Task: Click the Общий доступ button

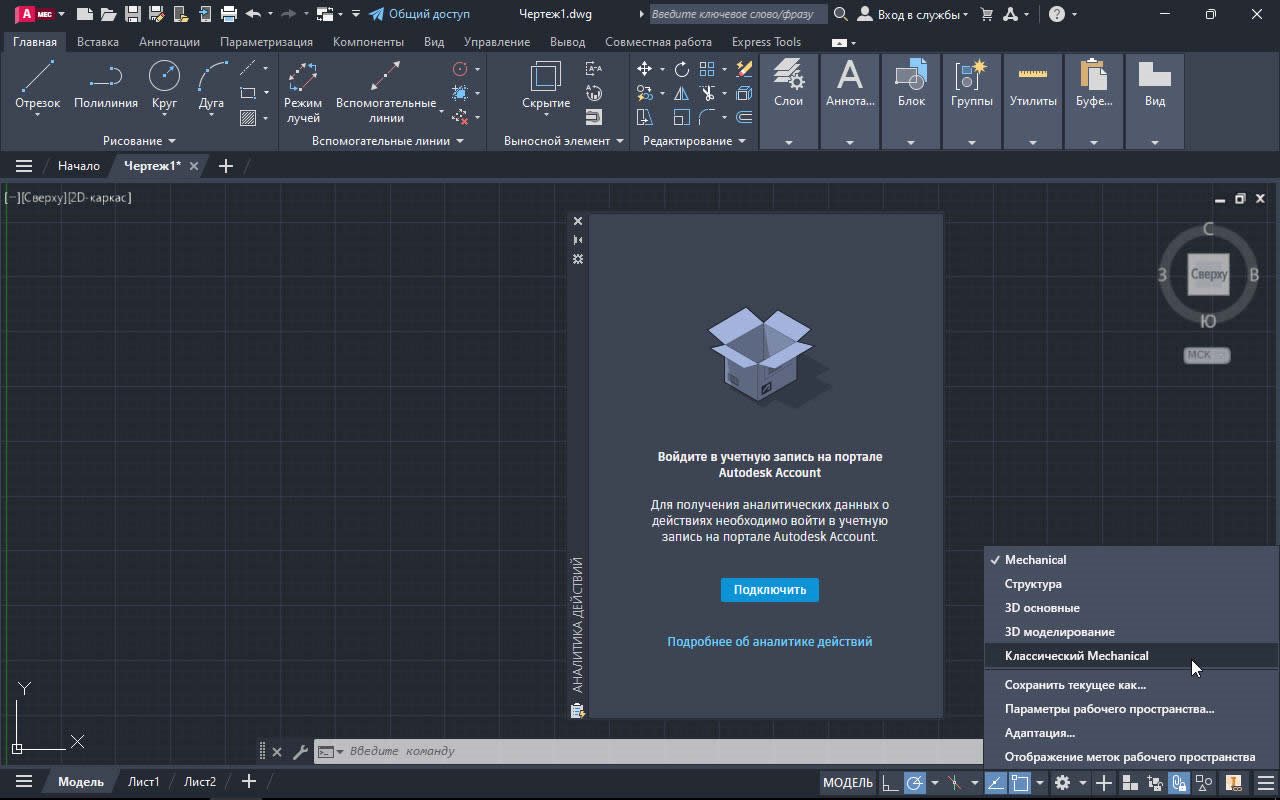Action: coord(419,14)
